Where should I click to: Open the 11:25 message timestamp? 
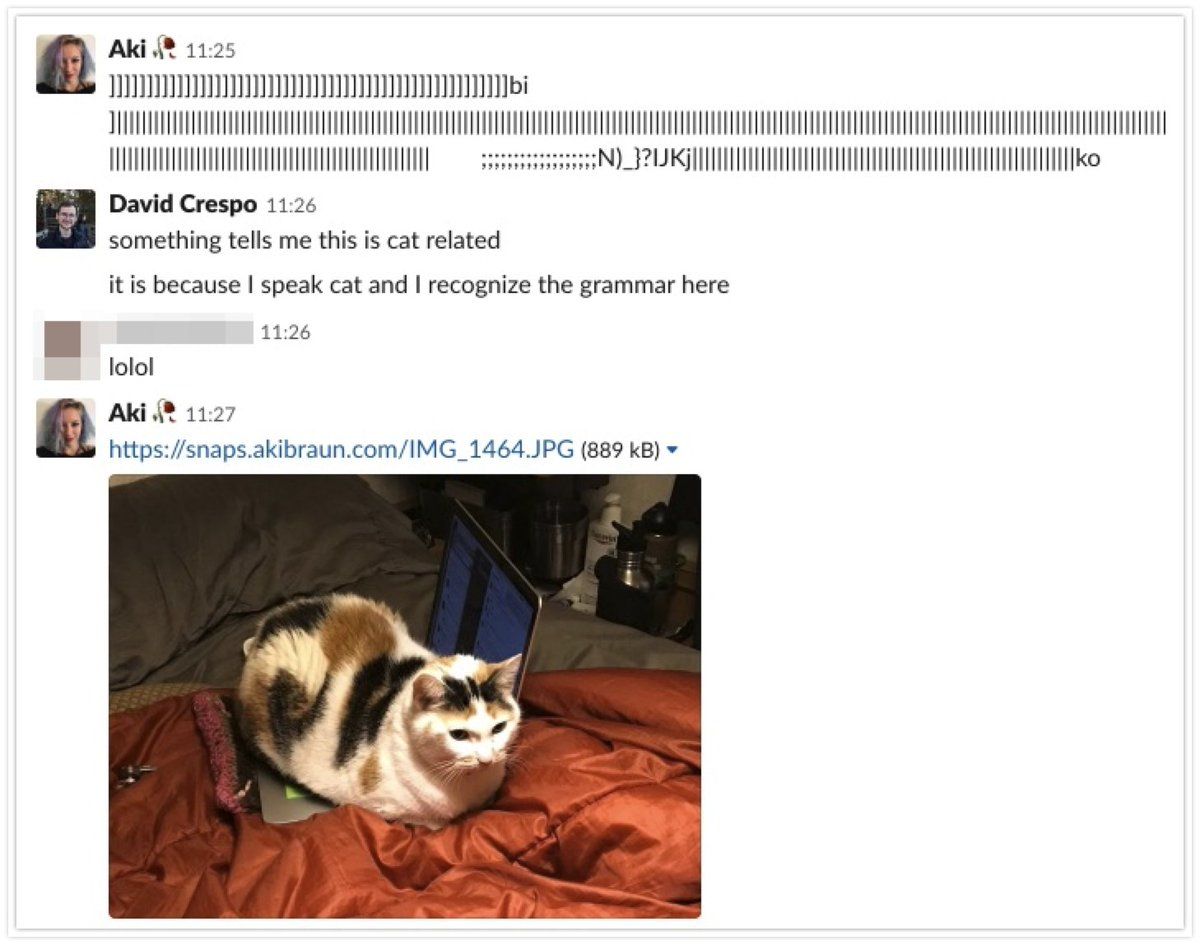211,50
